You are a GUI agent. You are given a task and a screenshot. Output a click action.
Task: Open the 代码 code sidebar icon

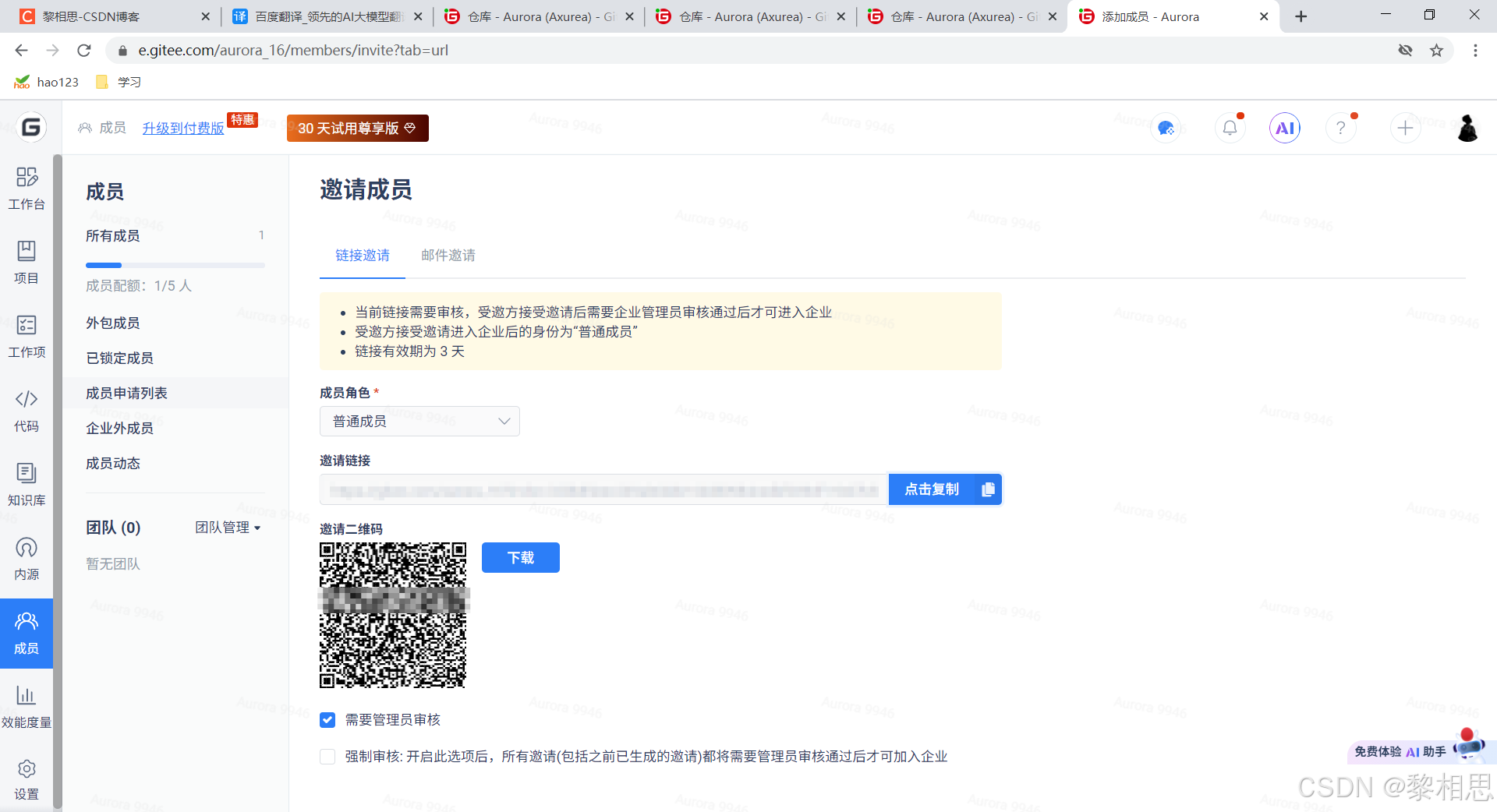coord(27,410)
